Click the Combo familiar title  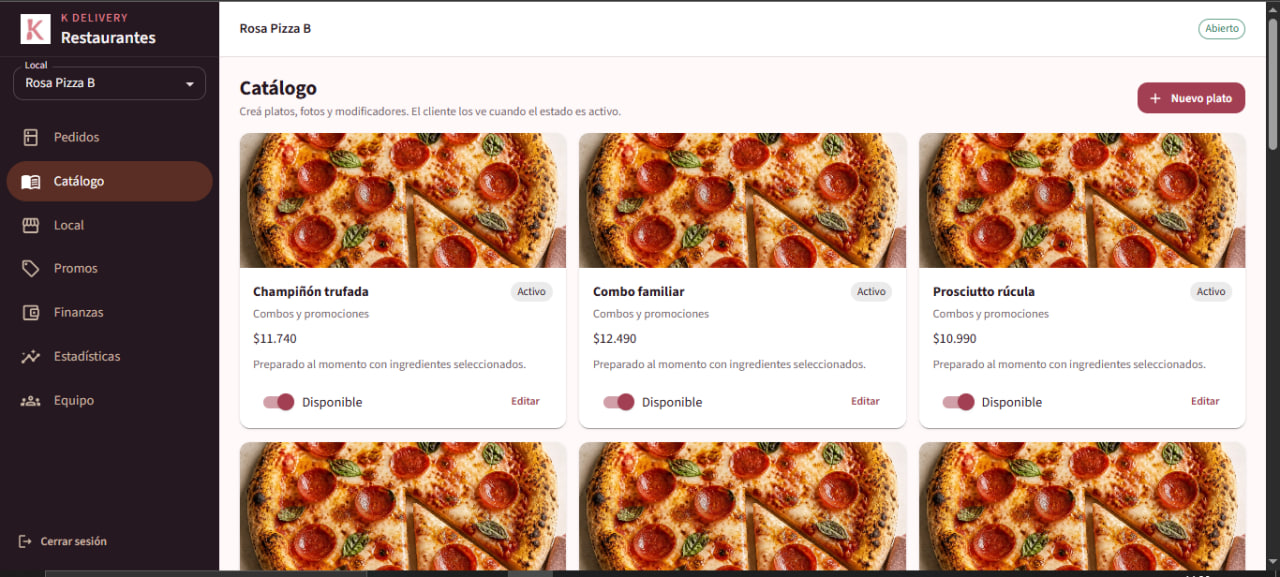point(639,292)
